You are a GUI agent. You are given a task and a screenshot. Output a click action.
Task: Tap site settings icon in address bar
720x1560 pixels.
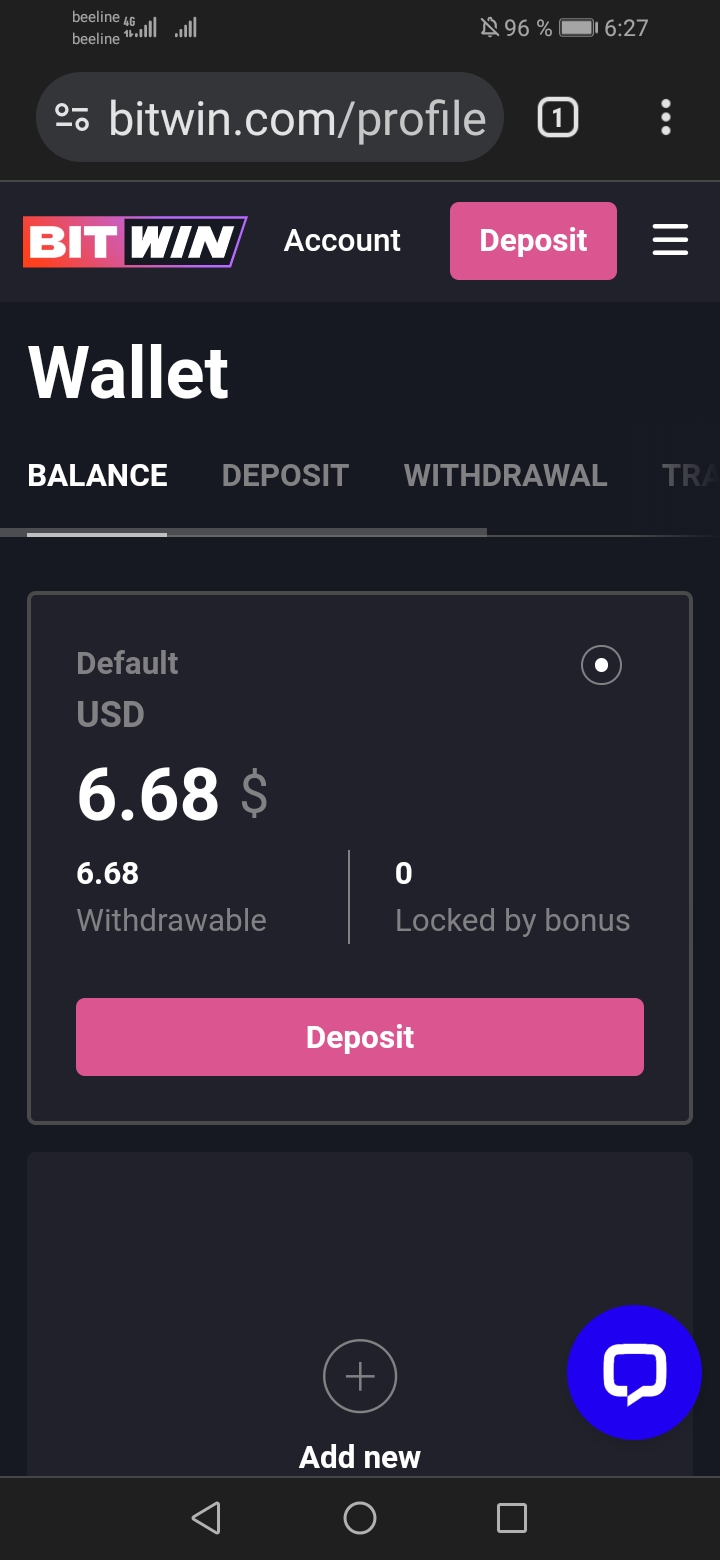pos(72,118)
